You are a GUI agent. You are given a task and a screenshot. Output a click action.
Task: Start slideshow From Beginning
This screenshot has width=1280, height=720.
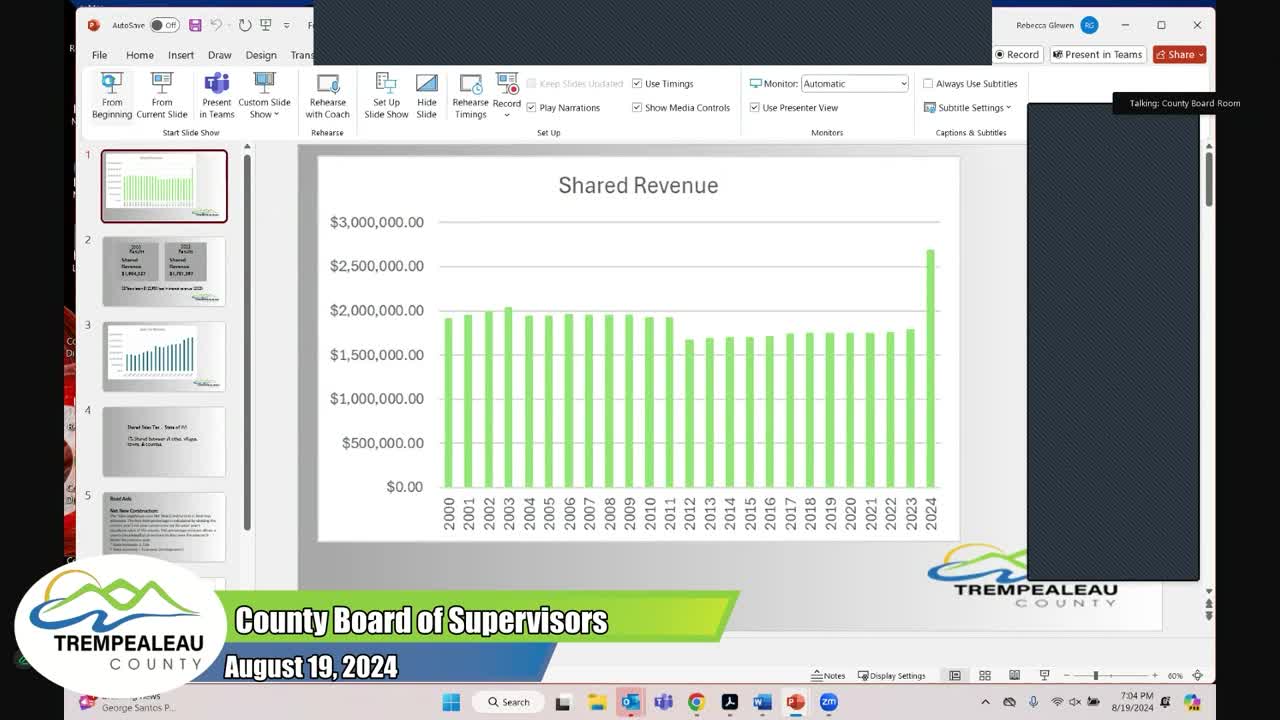click(112, 96)
